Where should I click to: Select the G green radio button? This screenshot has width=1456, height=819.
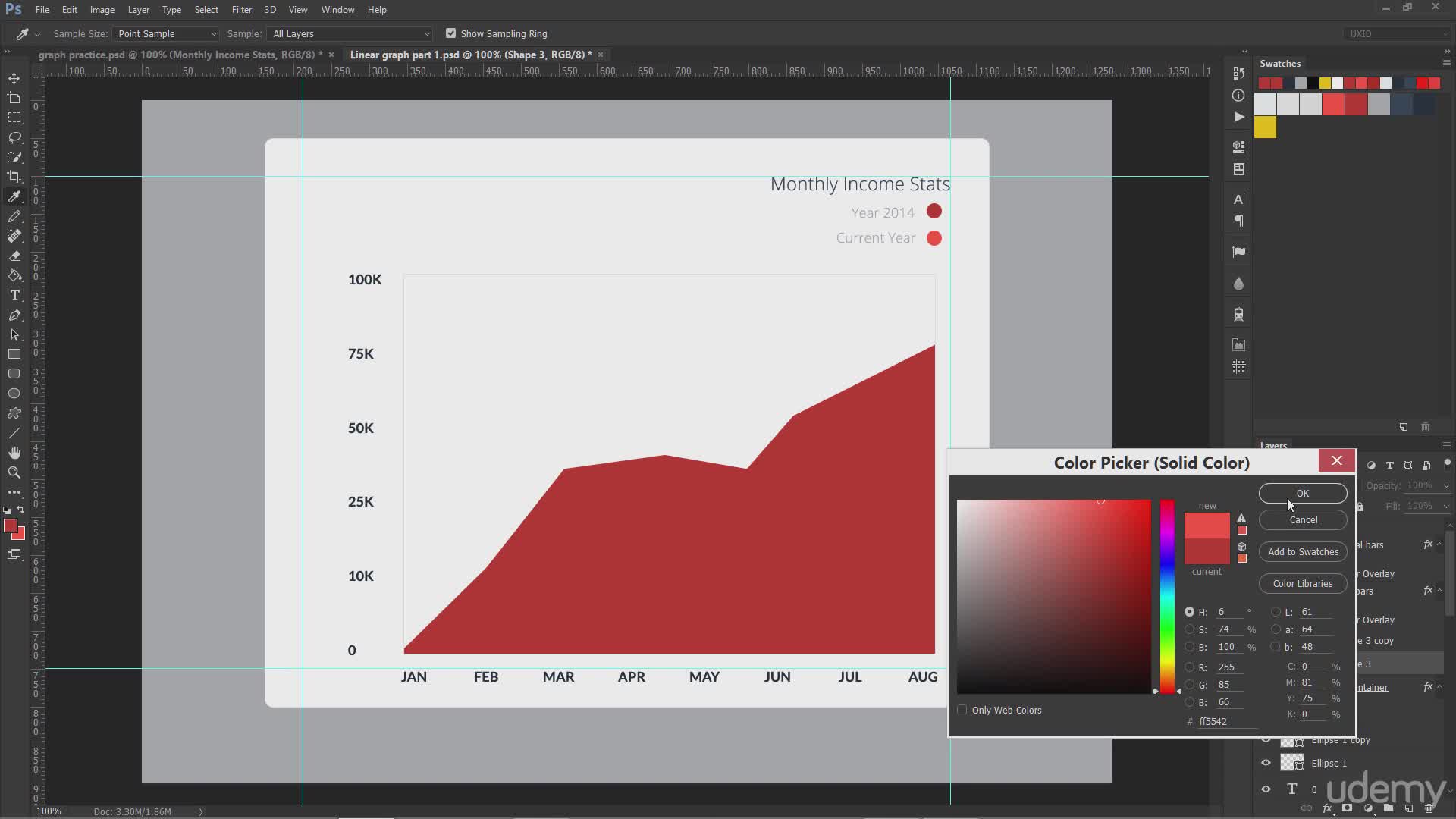(1189, 685)
